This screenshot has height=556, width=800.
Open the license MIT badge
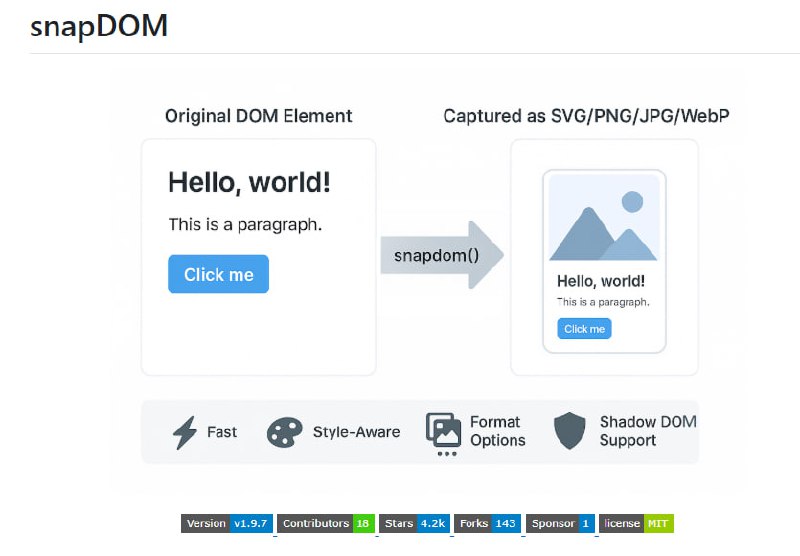(637, 523)
